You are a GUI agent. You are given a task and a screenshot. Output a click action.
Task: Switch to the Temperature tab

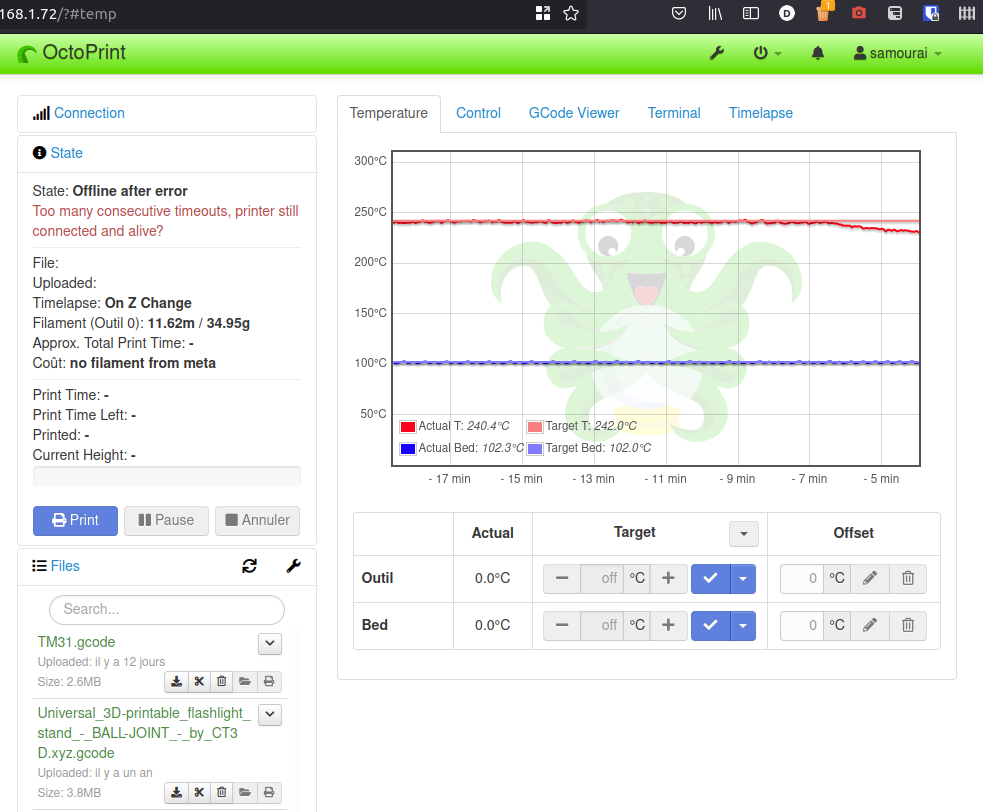coord(389,113)
